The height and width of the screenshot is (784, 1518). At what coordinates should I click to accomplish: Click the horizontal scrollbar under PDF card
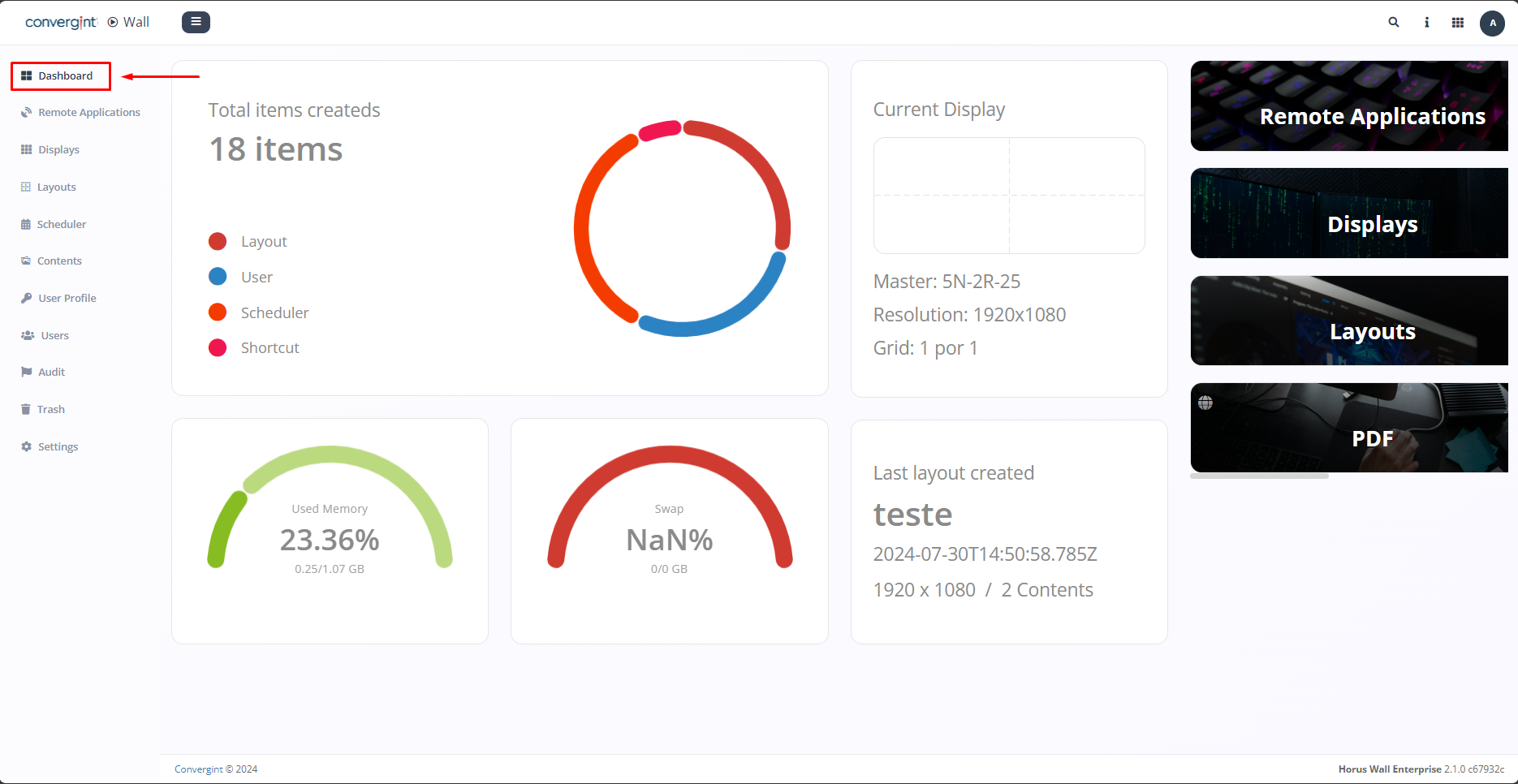point(1259,476)
